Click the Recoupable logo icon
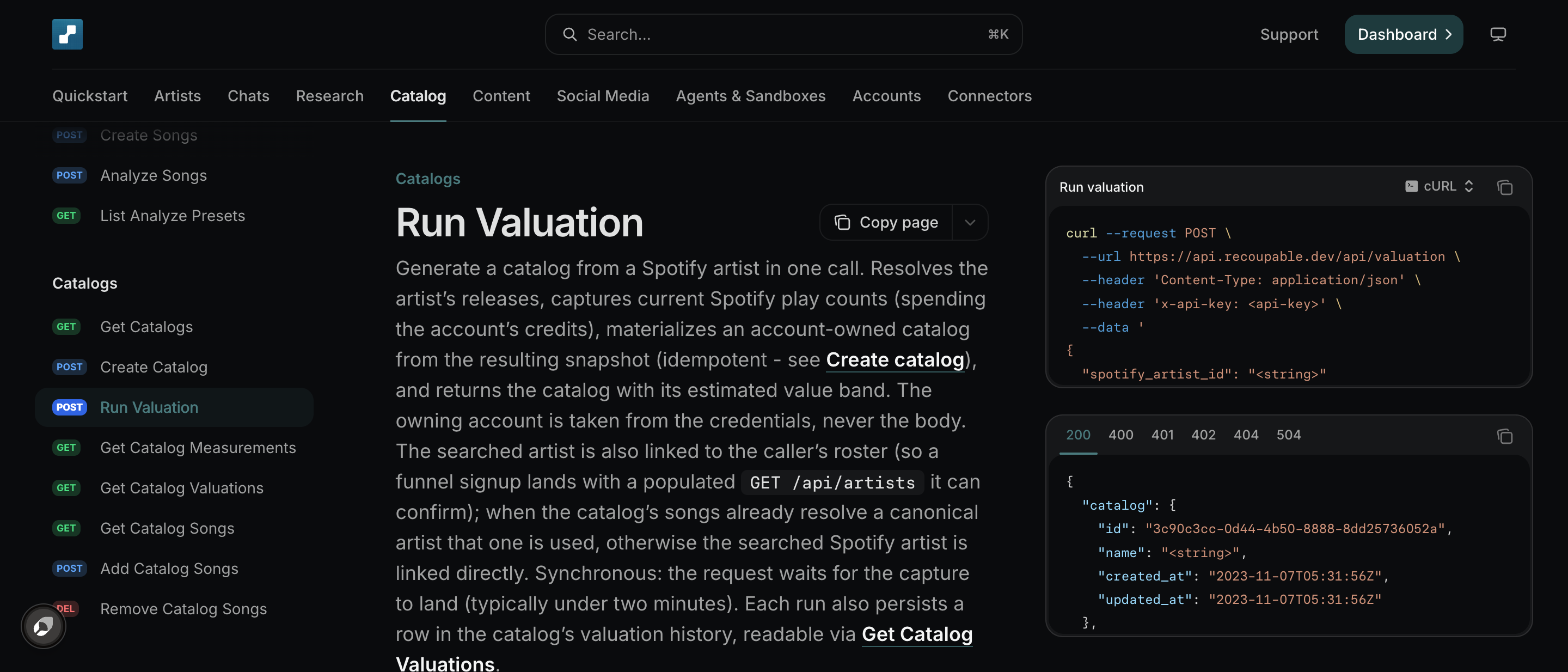This screenshot has height=672, width=1568. pos(67,34)
